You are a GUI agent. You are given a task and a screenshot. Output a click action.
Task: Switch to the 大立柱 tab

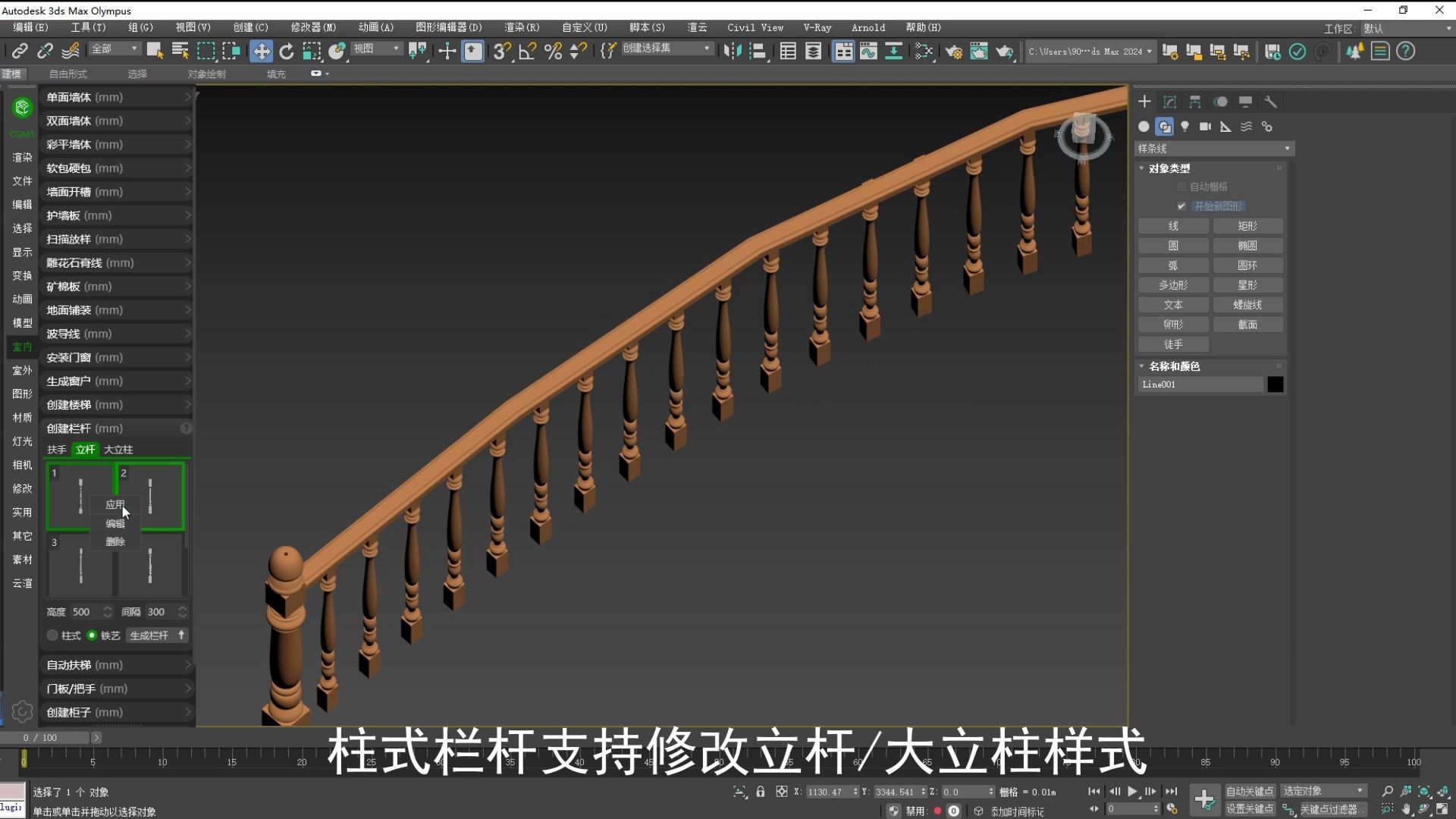[118, 449]
